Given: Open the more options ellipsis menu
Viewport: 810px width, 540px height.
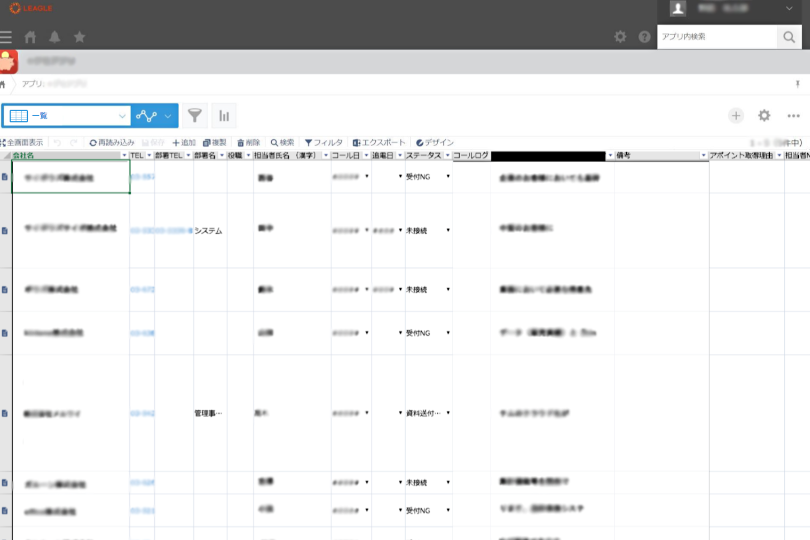Looking at the screenshot, I should pos(793,116).
